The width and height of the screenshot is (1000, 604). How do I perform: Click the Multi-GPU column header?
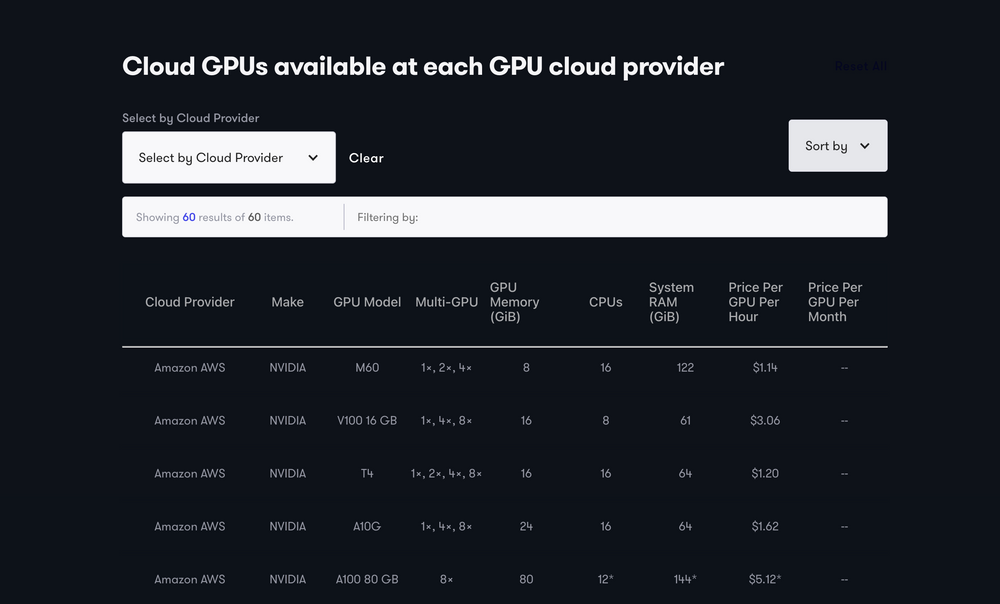pos(446,301)
